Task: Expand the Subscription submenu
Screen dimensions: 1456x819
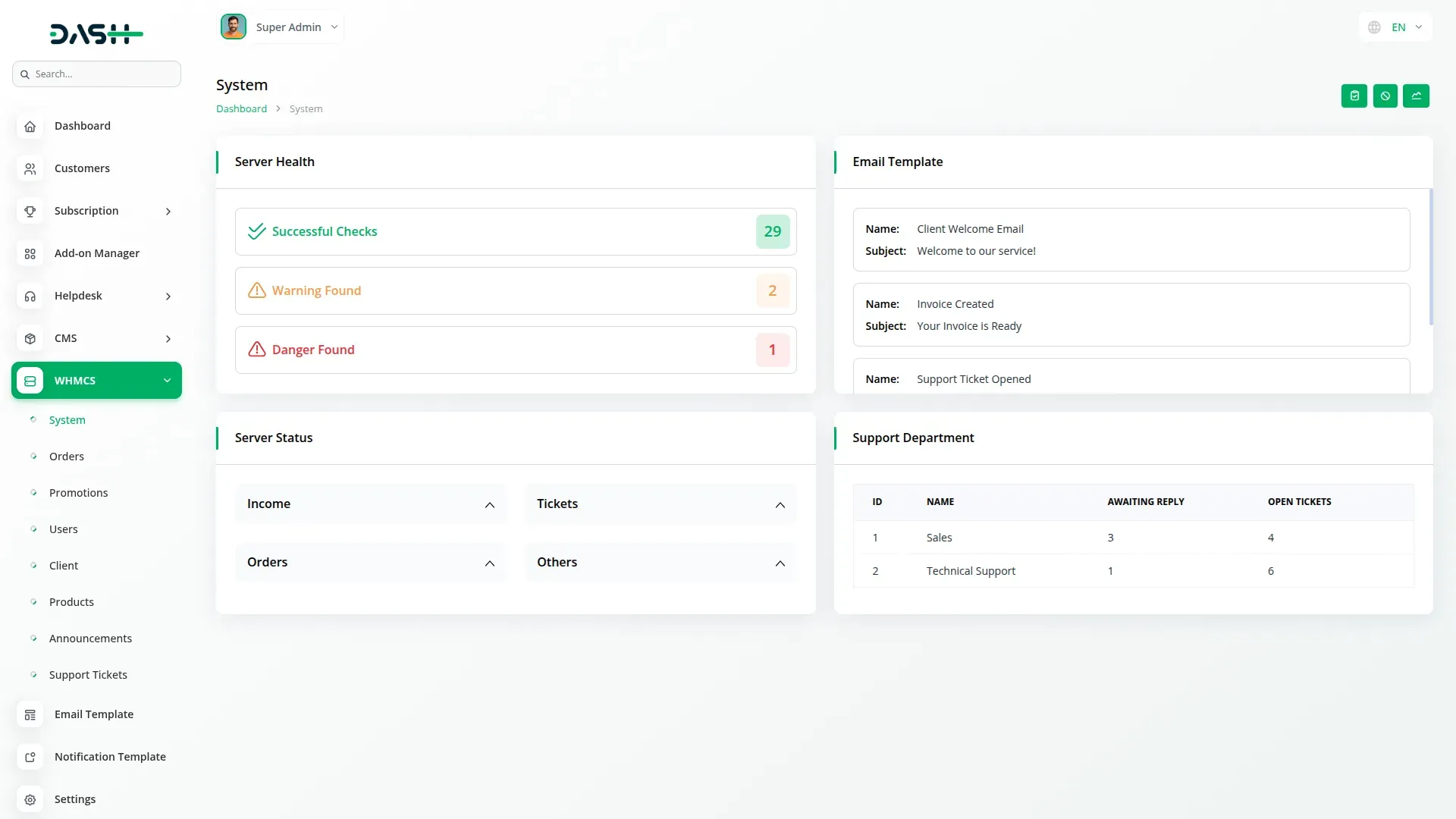Action: click(x=168, y=212)
